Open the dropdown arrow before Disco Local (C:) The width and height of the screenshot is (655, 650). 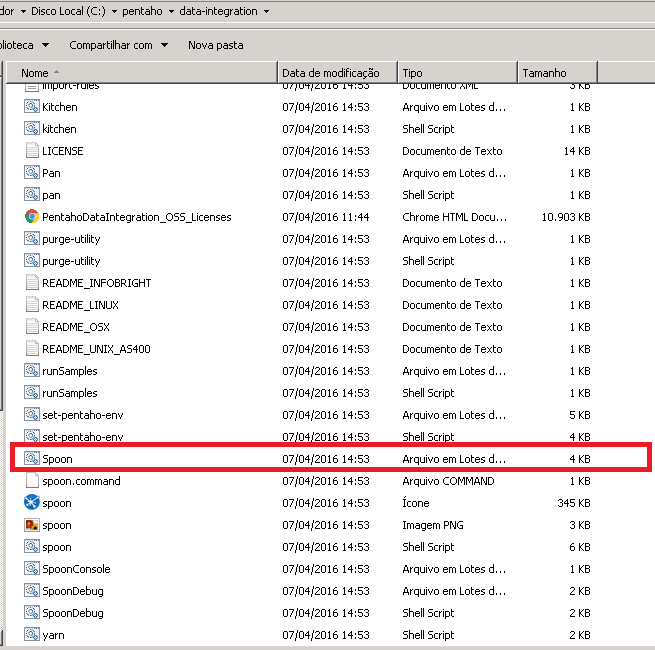pyautogui.click(x=23, y=11)
